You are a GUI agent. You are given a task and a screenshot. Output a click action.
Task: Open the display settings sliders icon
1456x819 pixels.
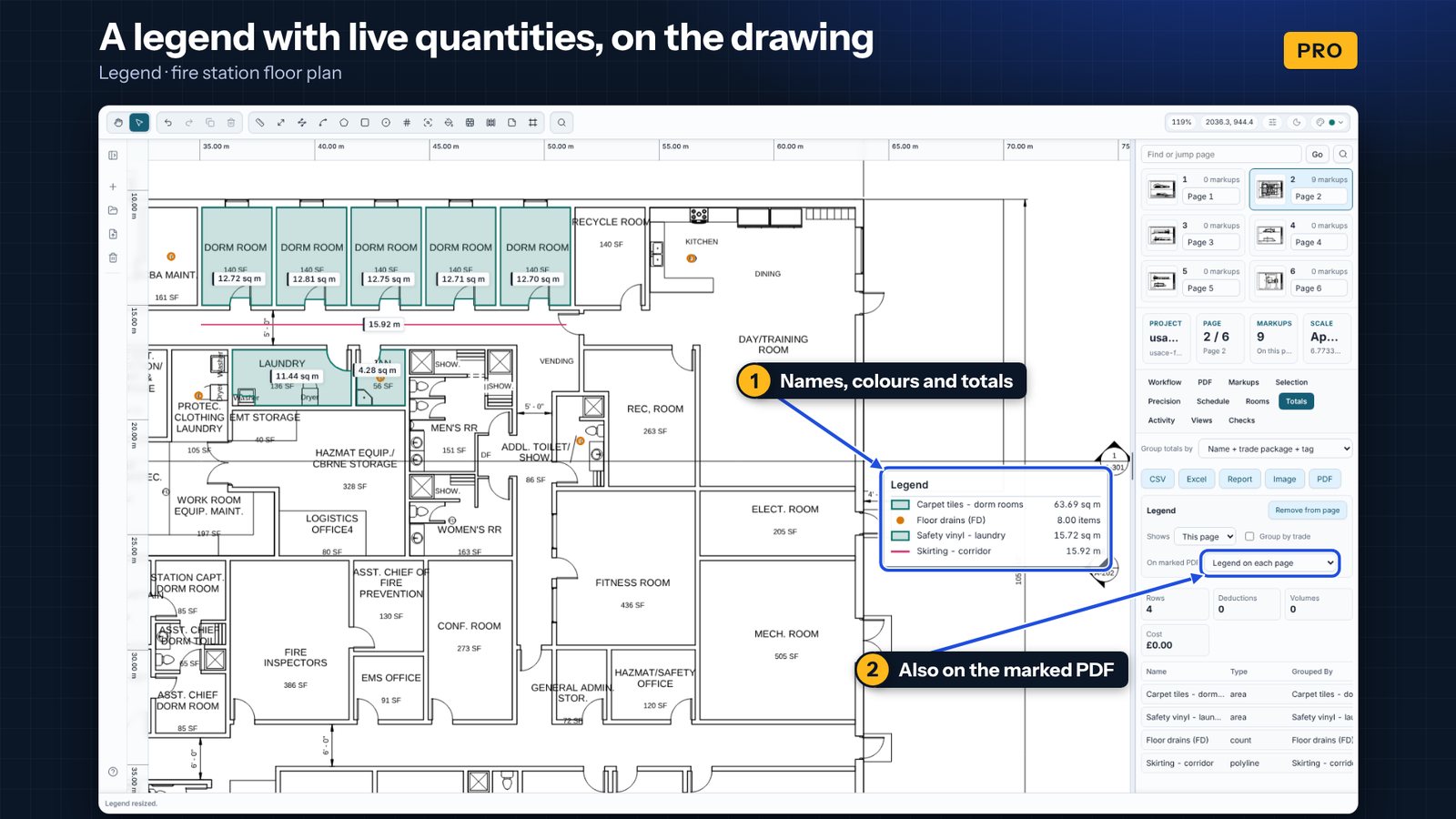[1272, 122]
